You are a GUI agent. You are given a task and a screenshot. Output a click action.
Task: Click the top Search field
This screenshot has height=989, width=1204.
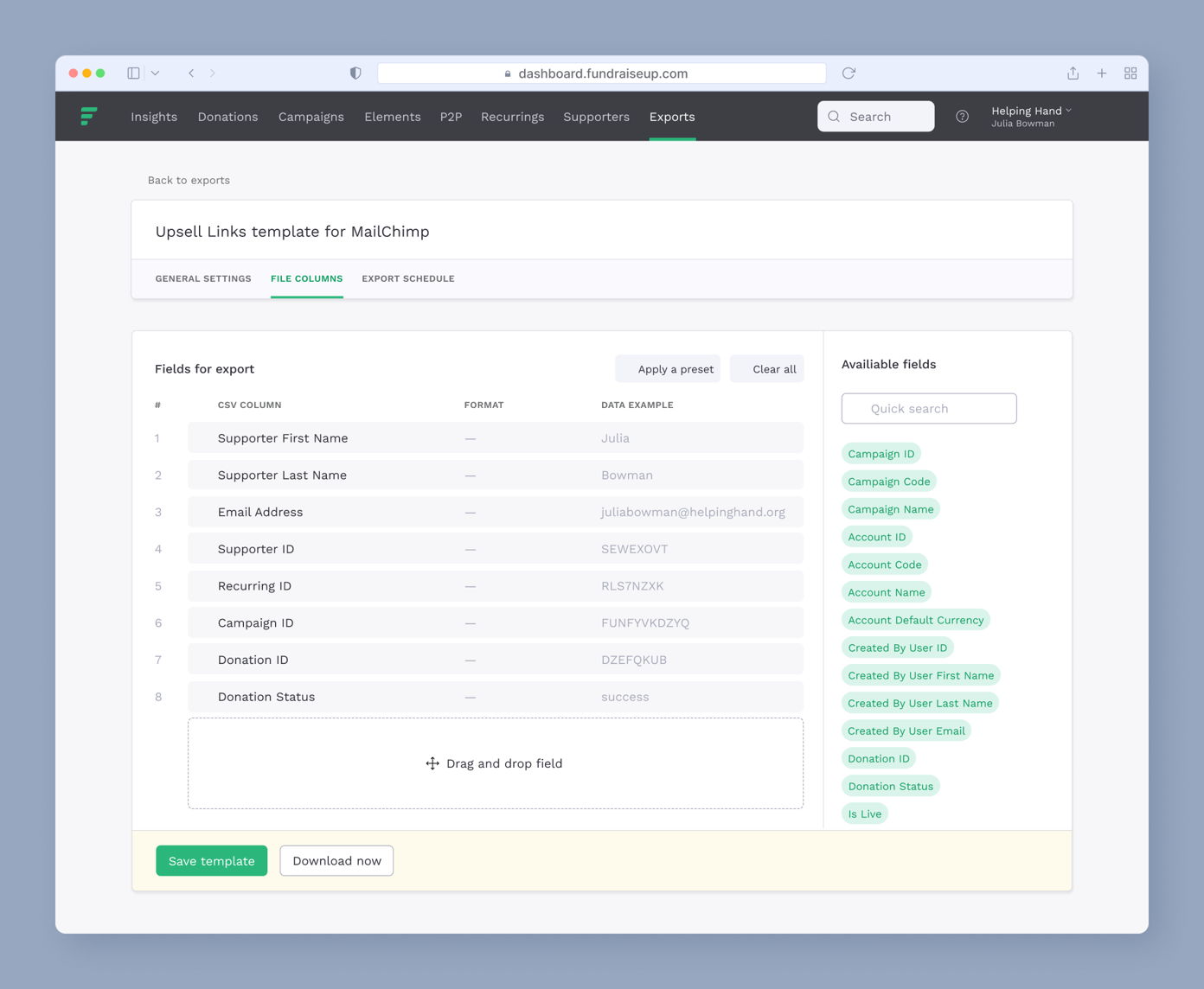point(876,117)
